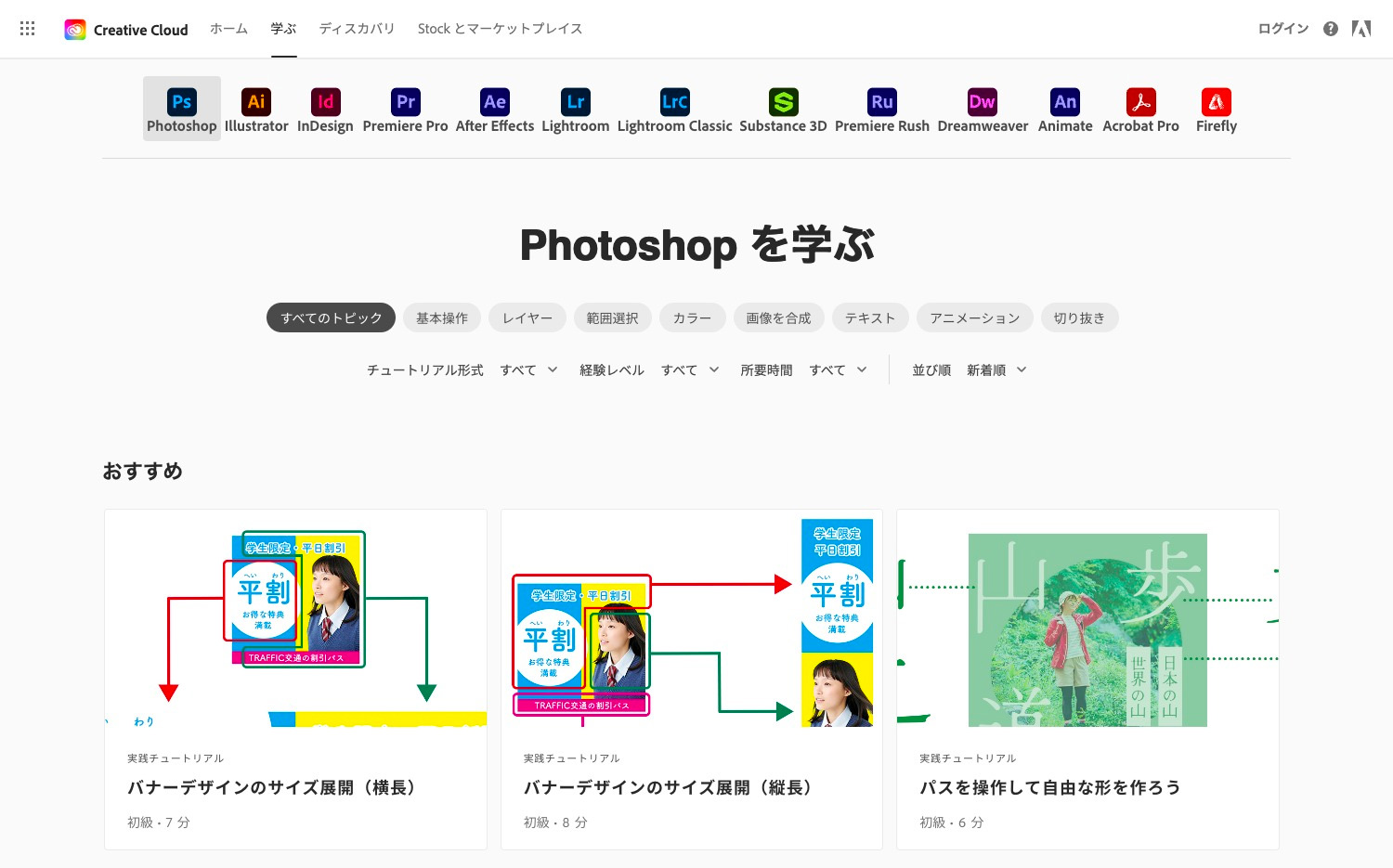Open the apps grid launcher icon
This screenshot has height=868, width=1393.
tap(28, 29)
